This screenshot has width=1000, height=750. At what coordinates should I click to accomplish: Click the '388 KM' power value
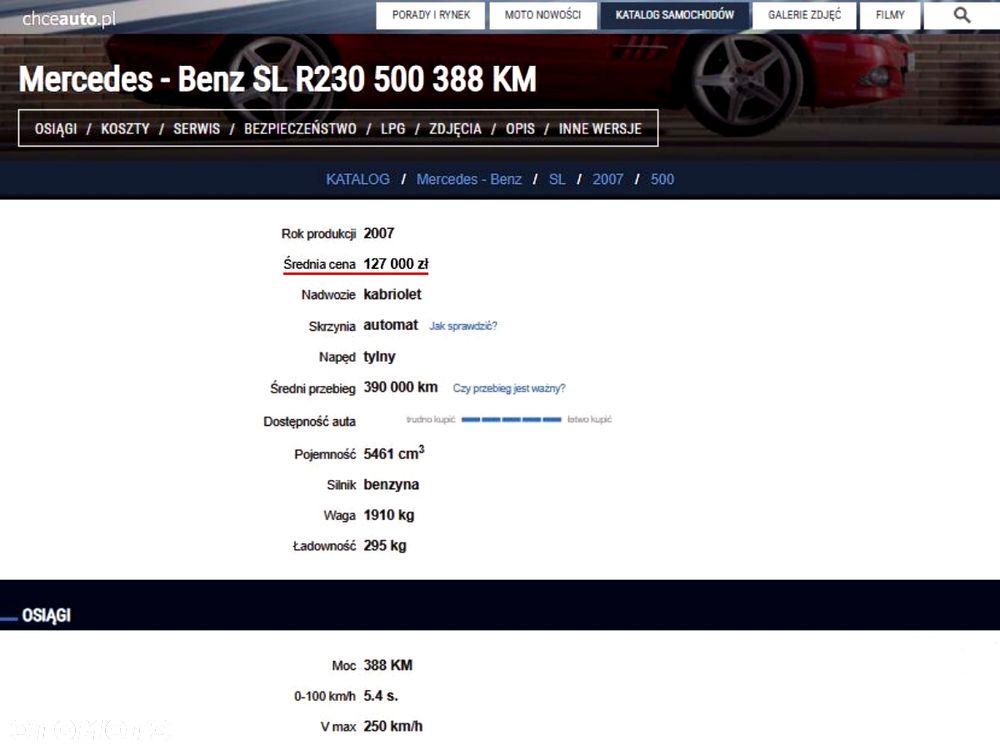(x=388, y=665)
